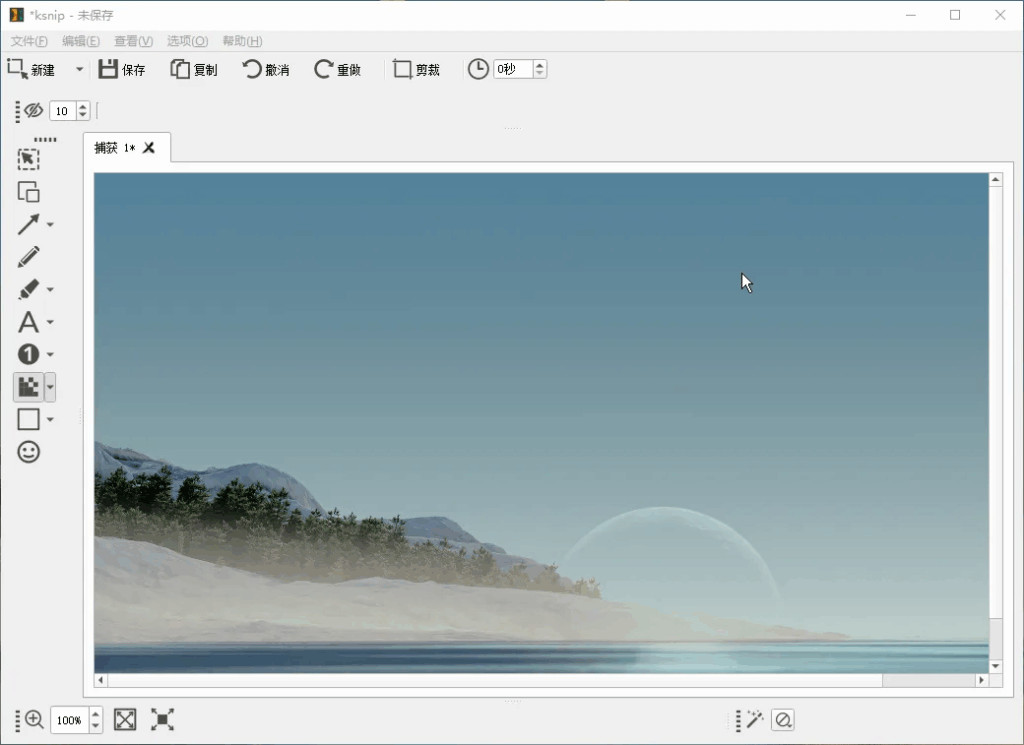Expand the Arrow tool variants dropdown
The width and height of the screenshot is (1024, 745).
[50, 225]
